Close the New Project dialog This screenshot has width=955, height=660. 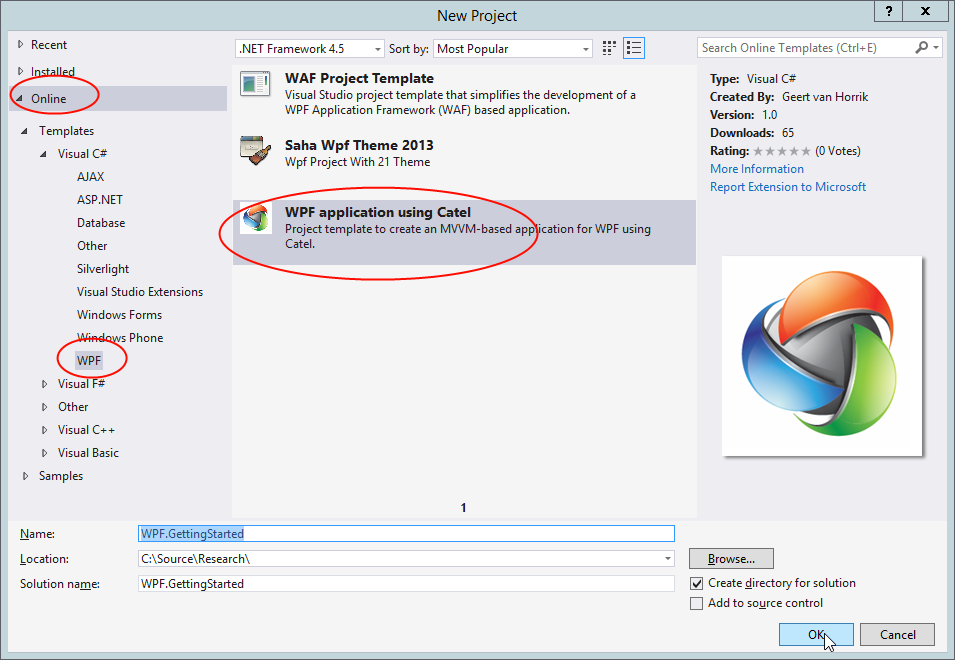coord(925,11)
